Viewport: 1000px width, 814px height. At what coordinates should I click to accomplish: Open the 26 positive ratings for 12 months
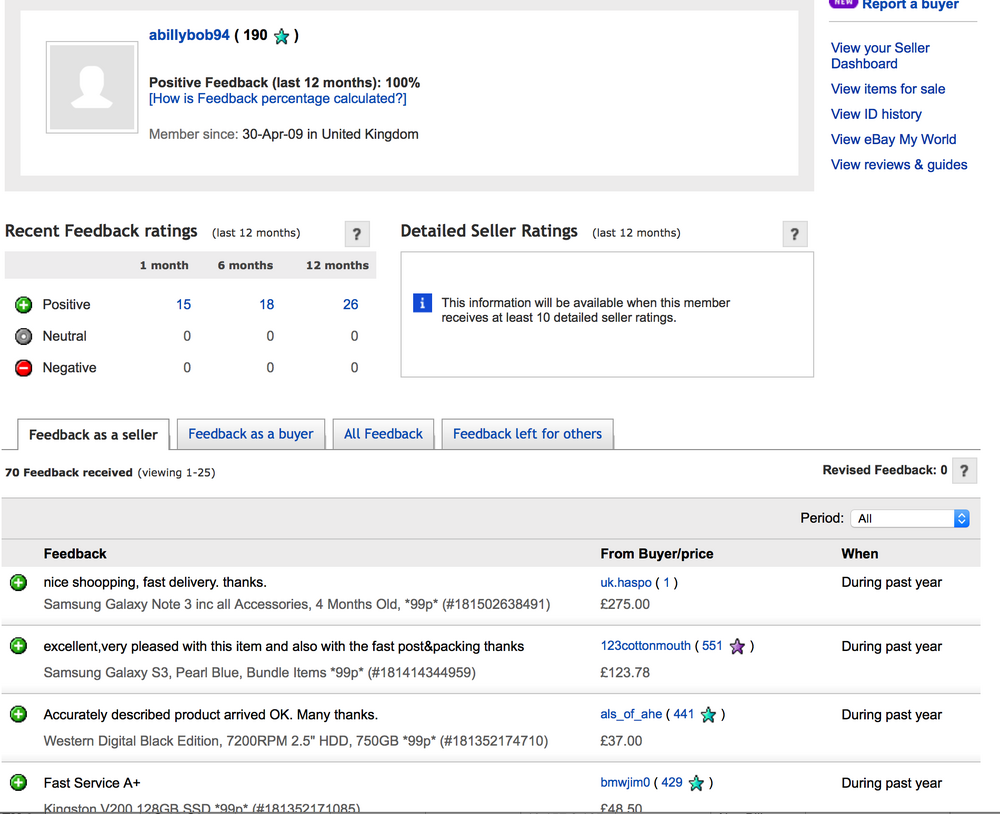pyautogui.click(x=351, y=304)
